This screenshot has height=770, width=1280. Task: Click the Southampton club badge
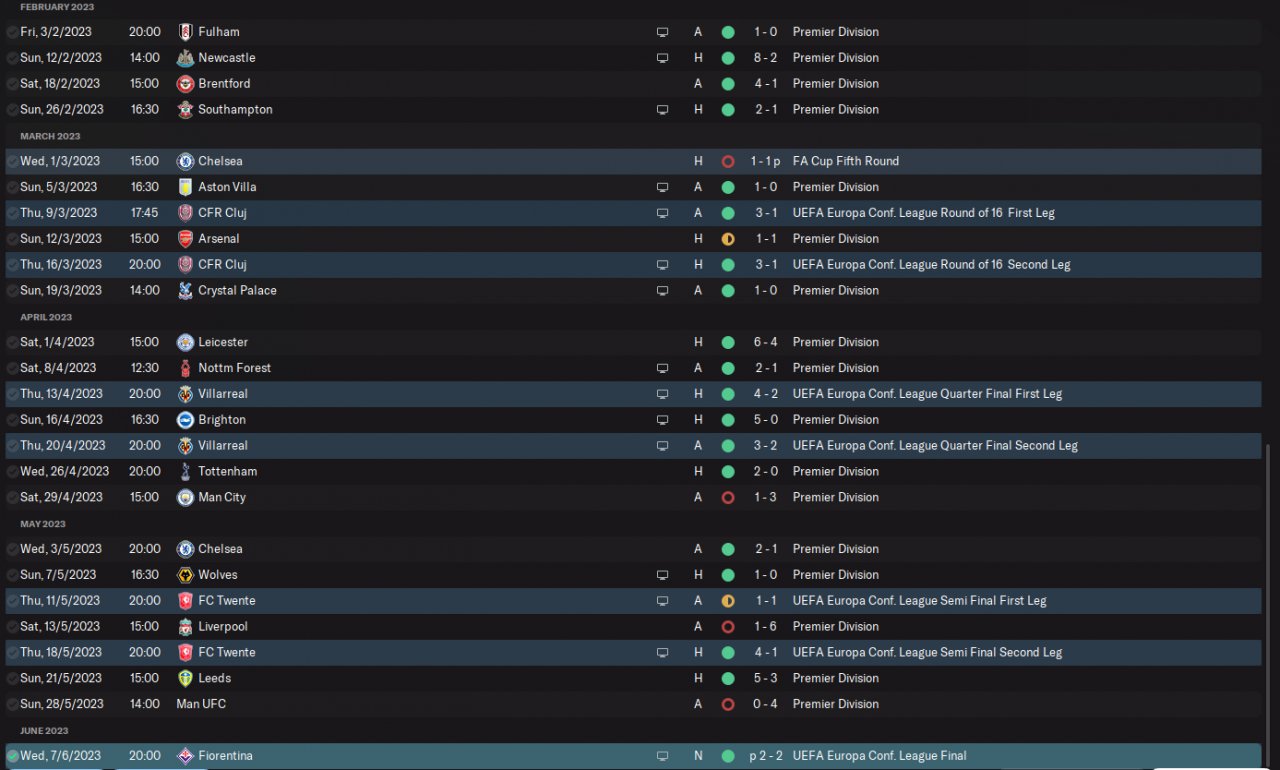185,110
